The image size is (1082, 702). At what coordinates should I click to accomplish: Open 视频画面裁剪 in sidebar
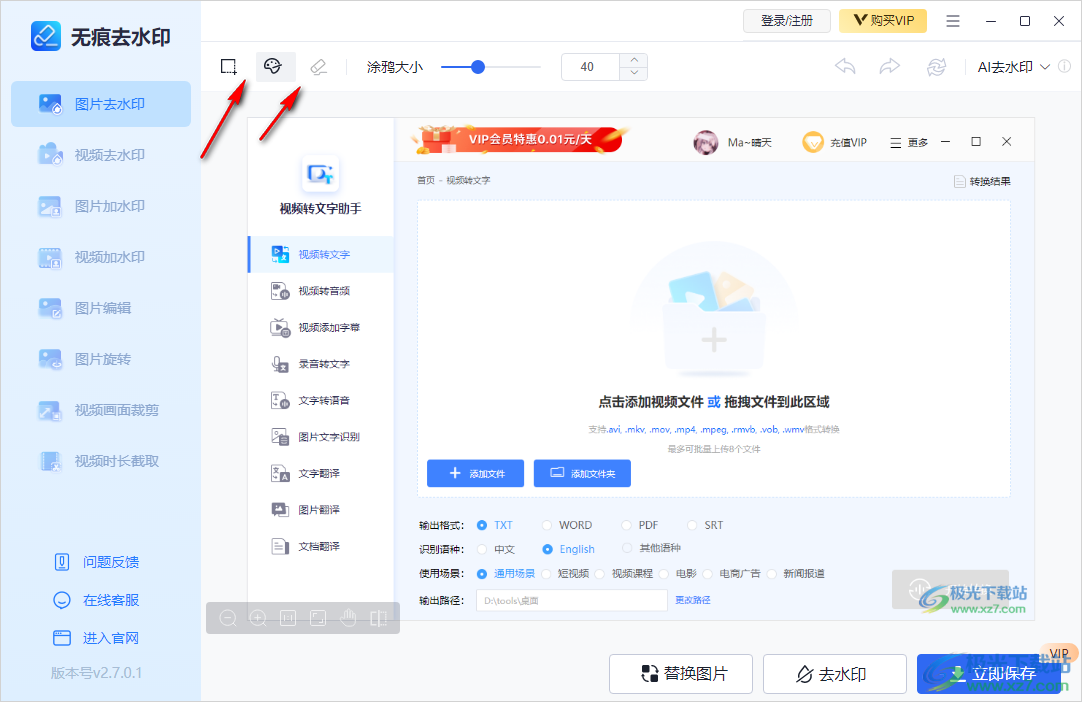[101, 411]
